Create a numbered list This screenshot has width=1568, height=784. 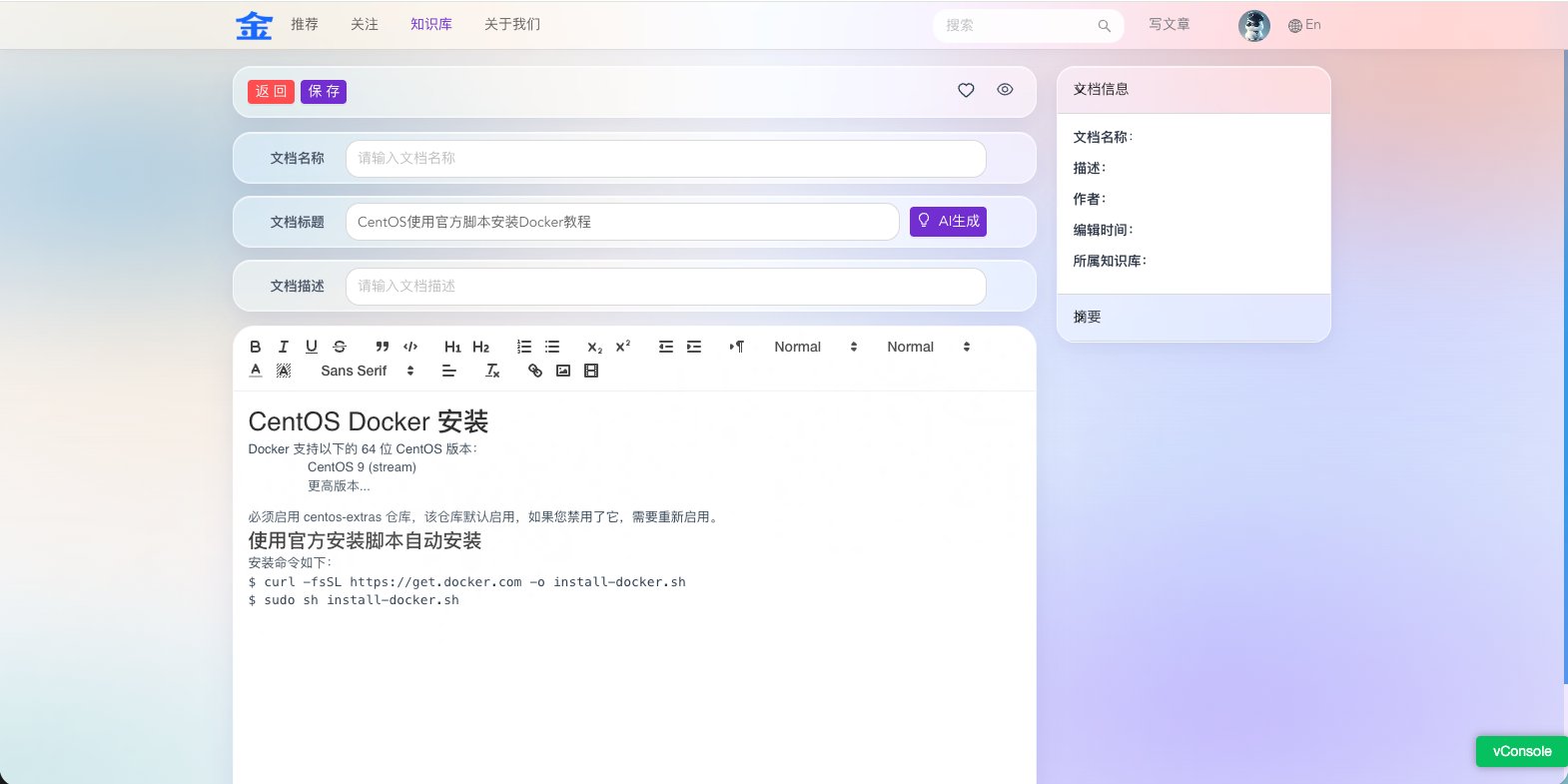524,347
